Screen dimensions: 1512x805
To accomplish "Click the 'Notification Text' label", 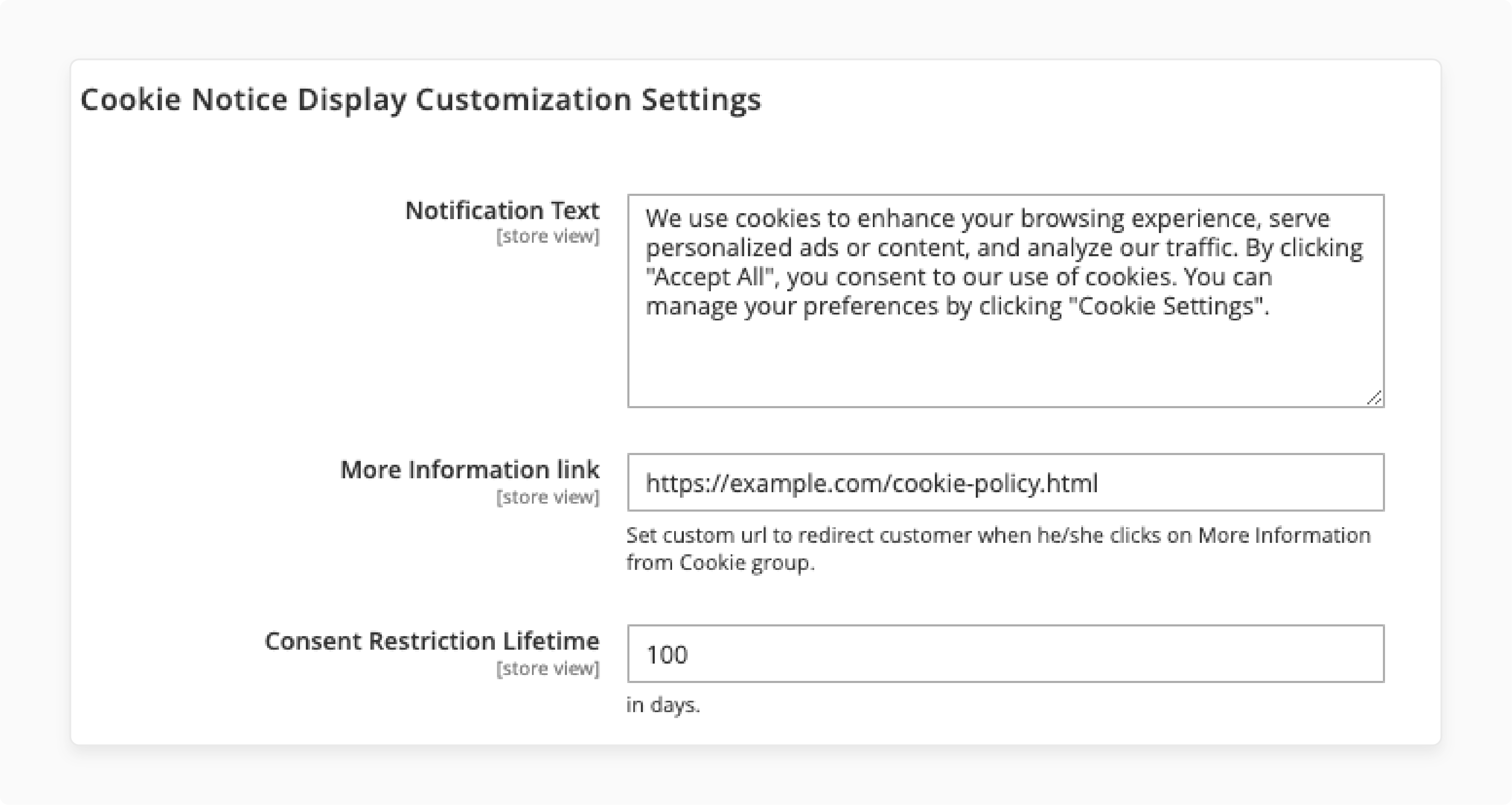I will [x=502, y=210].
